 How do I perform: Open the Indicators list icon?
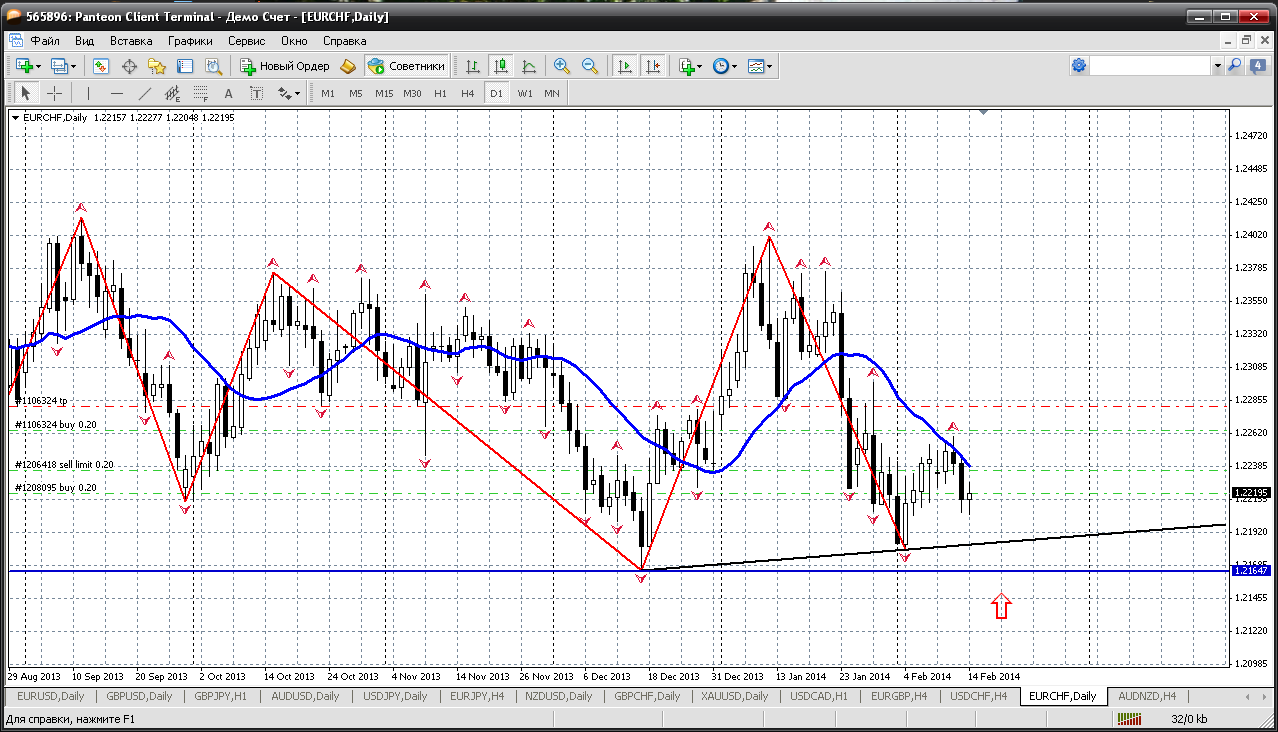(x=686, y=66)
